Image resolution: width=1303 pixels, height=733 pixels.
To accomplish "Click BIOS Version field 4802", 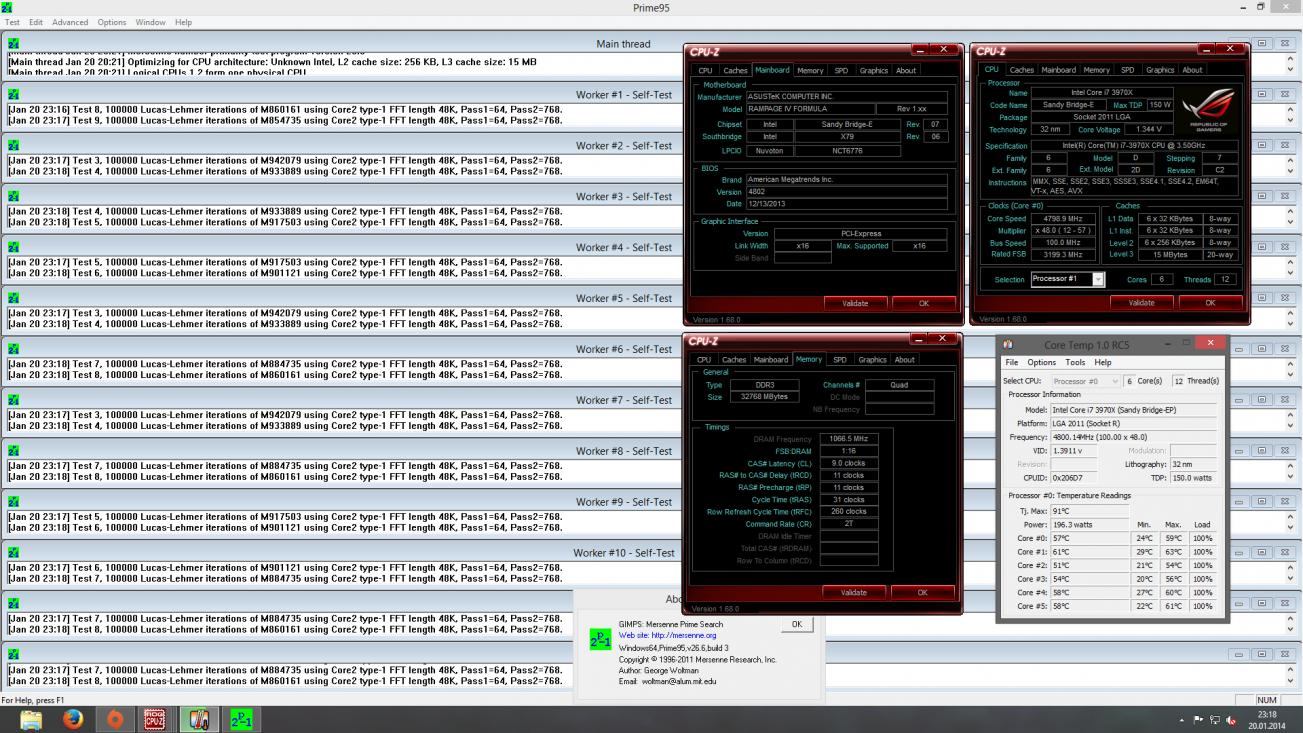I will 846,191.
